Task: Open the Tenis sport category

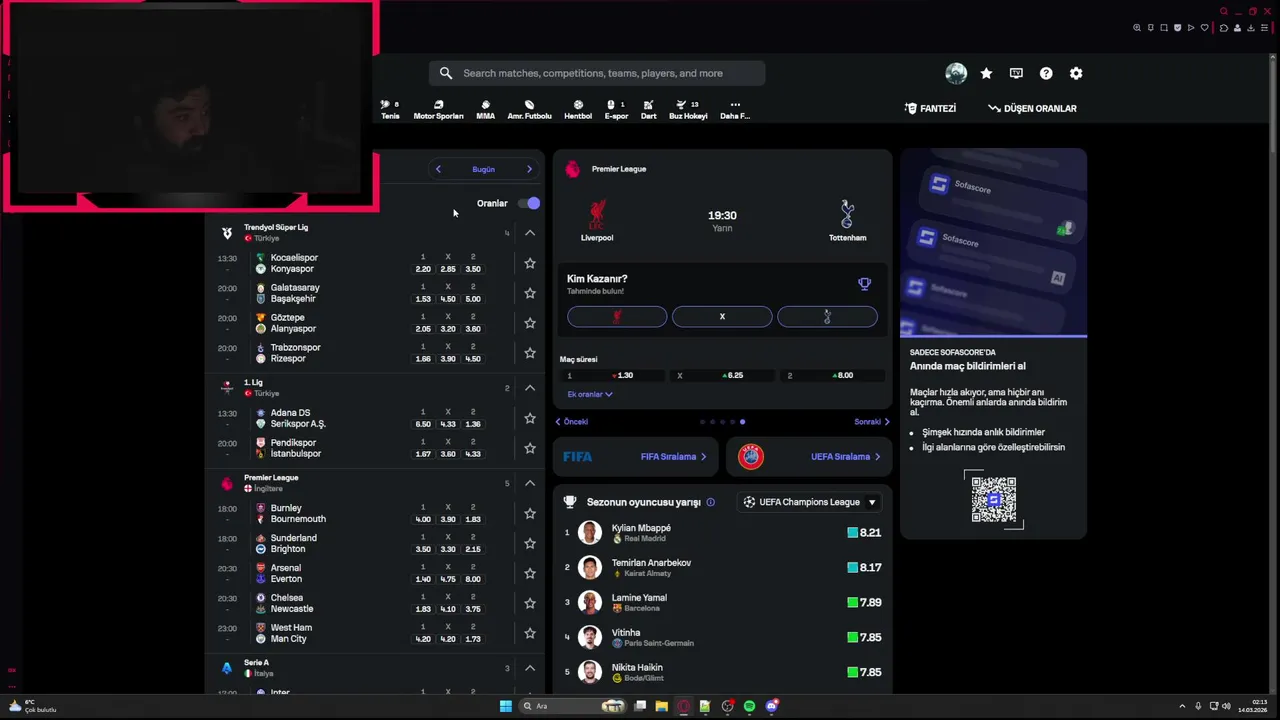Action: click(390, 110)
